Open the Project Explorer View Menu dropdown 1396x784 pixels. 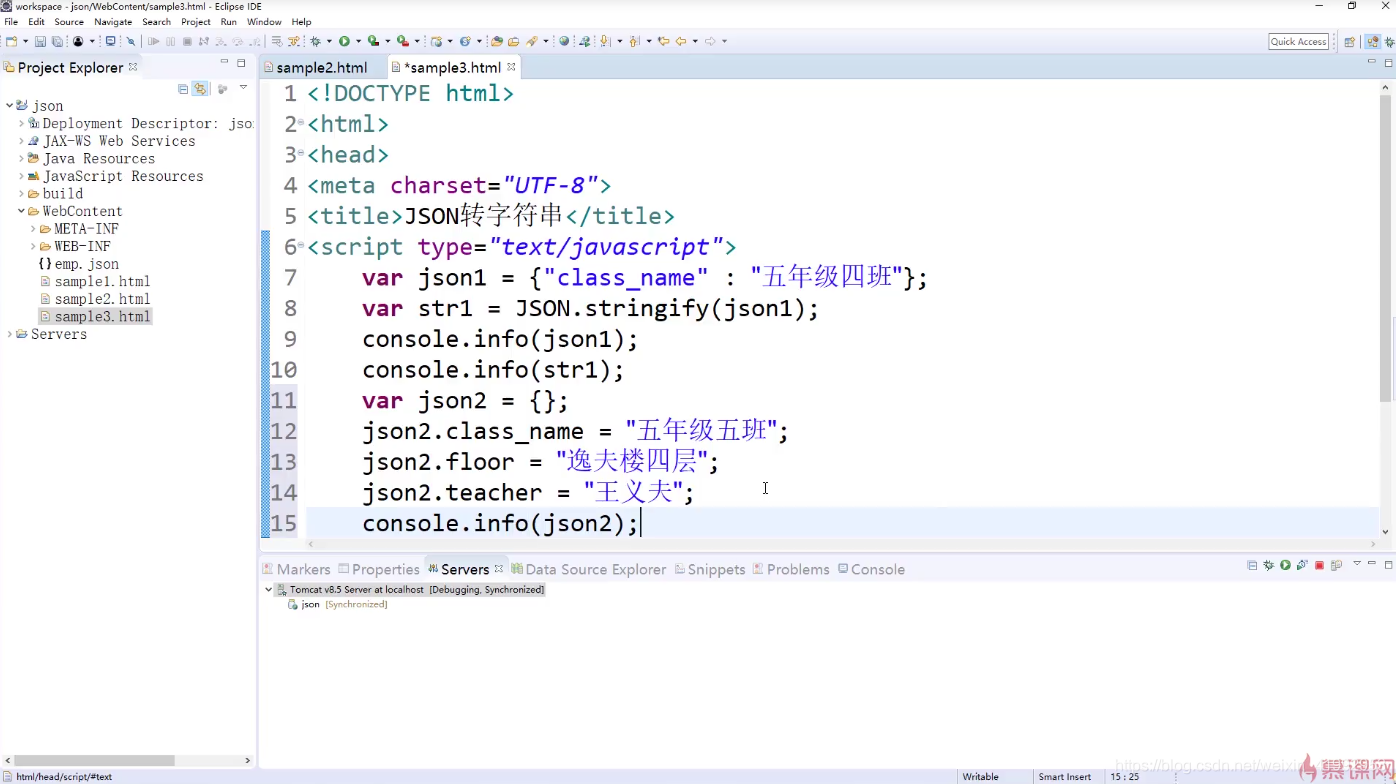(243, 88)
